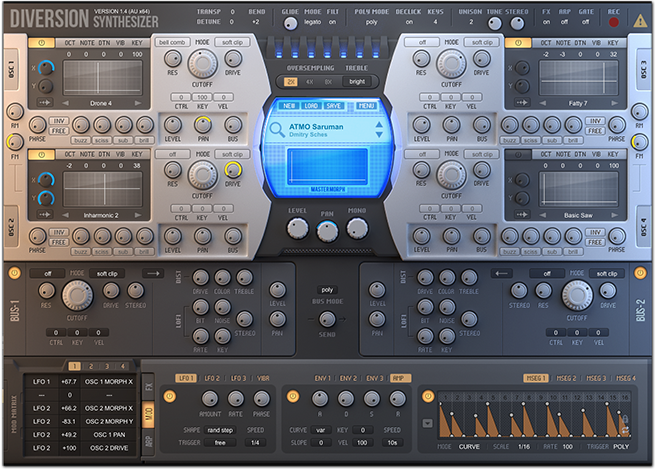Click the MSEG lock icon
The image size is (655, 469).
pos(625,418)
